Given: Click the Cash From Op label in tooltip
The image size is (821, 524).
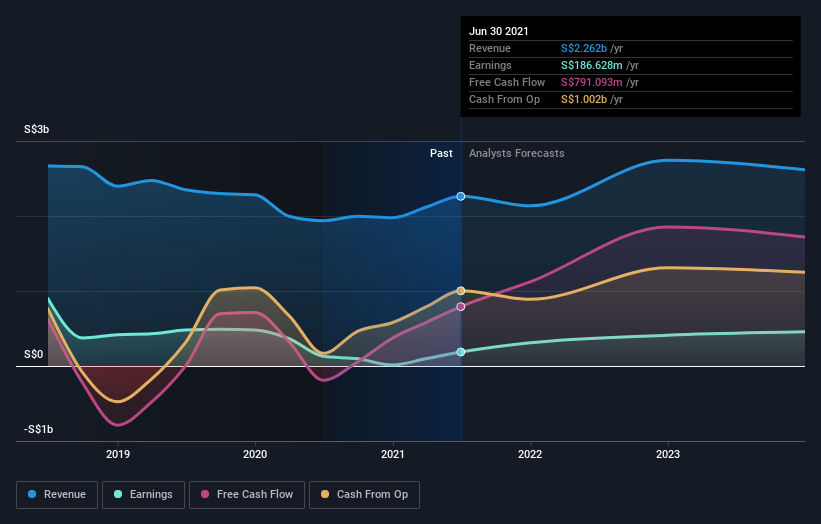Looking at the screenshot, I should (504, 99).
